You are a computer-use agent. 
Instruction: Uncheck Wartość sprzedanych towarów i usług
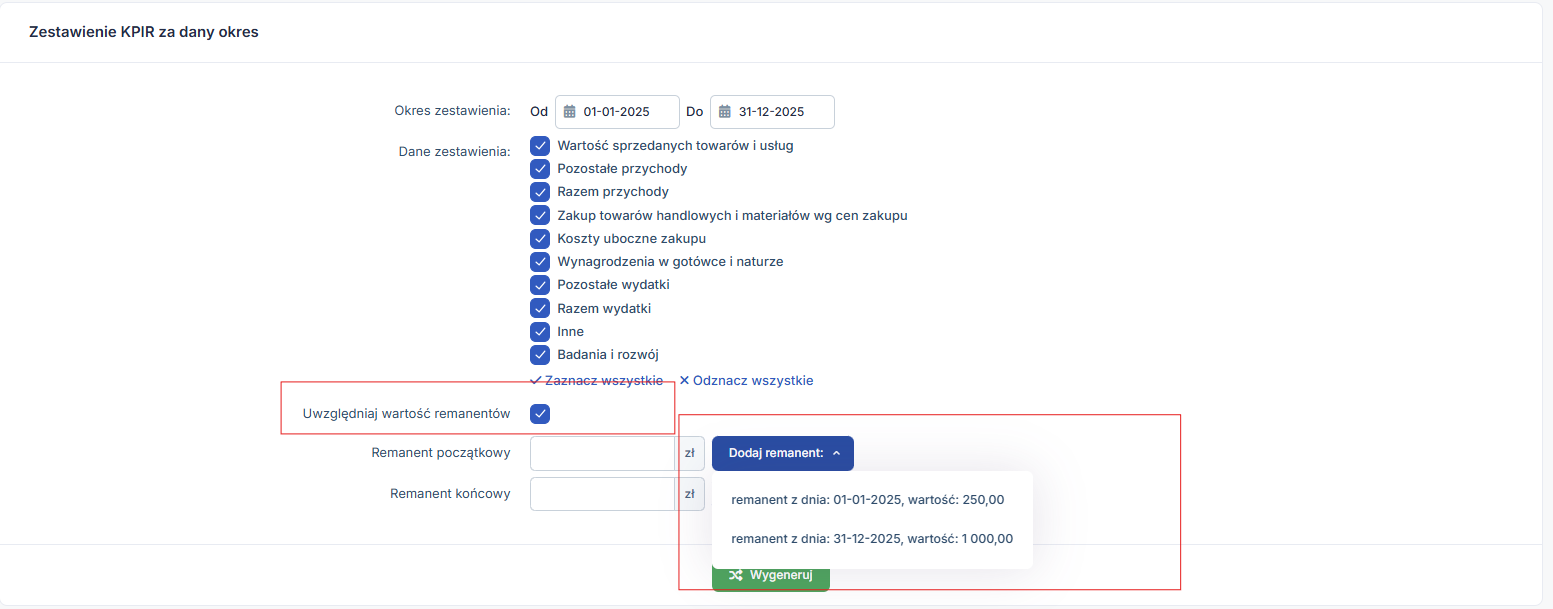(x=540, y=146)
